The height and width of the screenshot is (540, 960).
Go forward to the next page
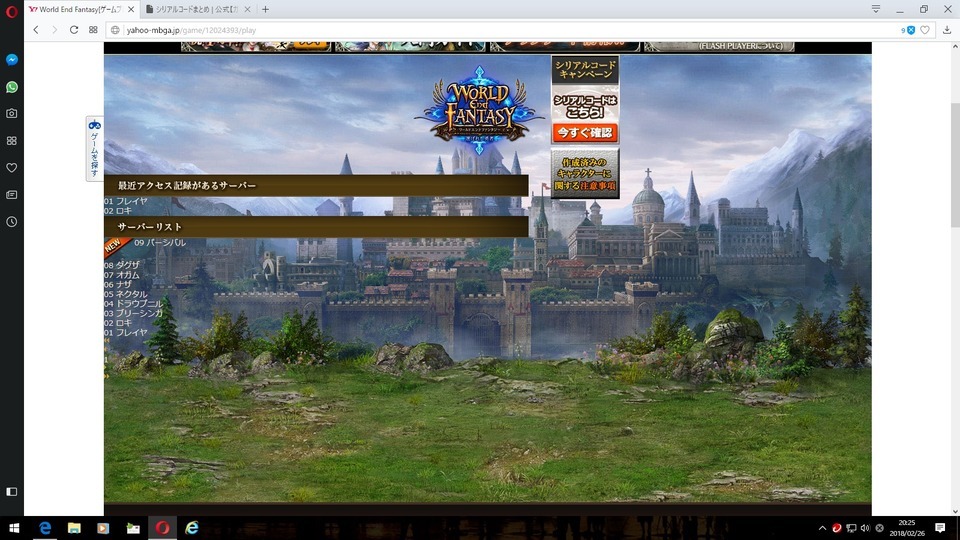click(54, 30)
